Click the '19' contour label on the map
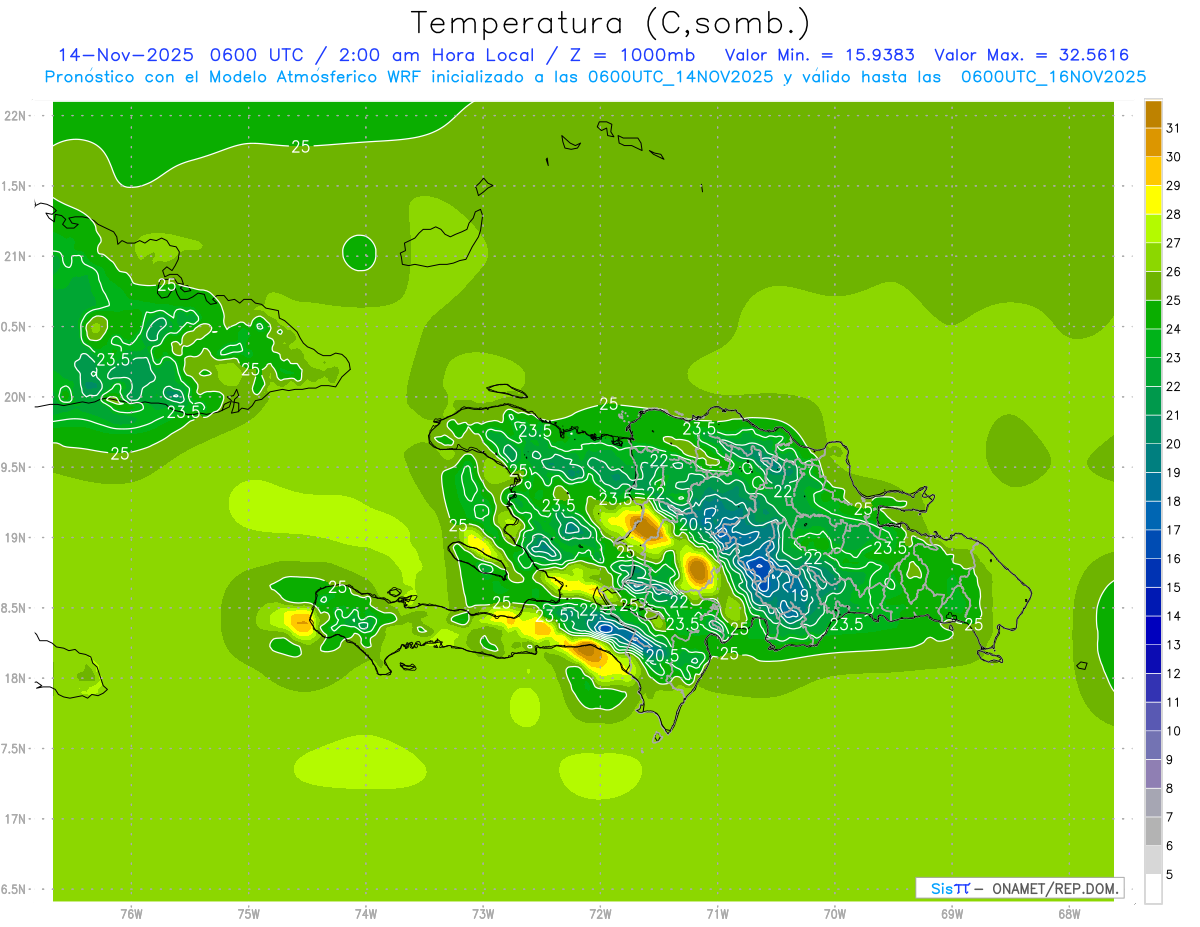Screen dimensions: 1200x927 800,596
